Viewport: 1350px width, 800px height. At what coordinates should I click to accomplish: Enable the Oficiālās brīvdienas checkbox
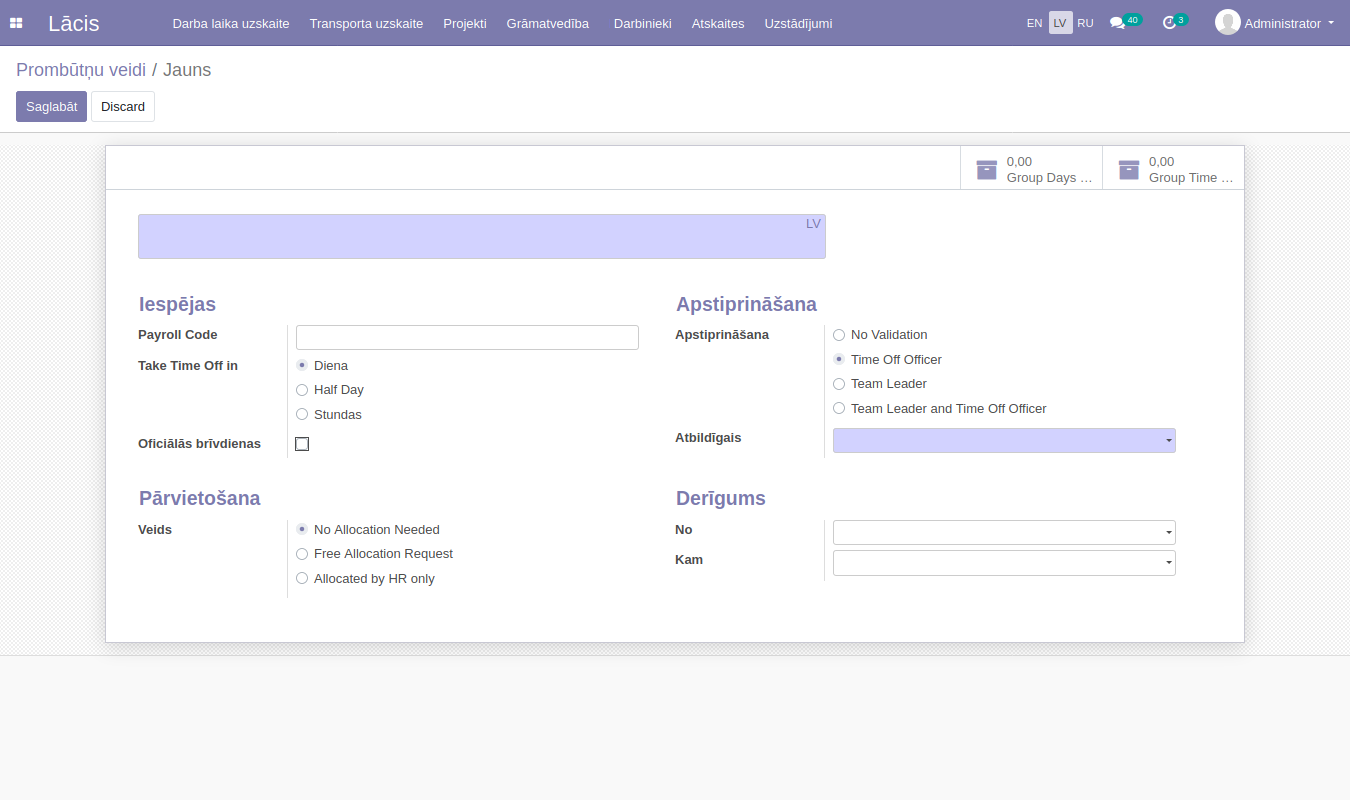(302, 444)
